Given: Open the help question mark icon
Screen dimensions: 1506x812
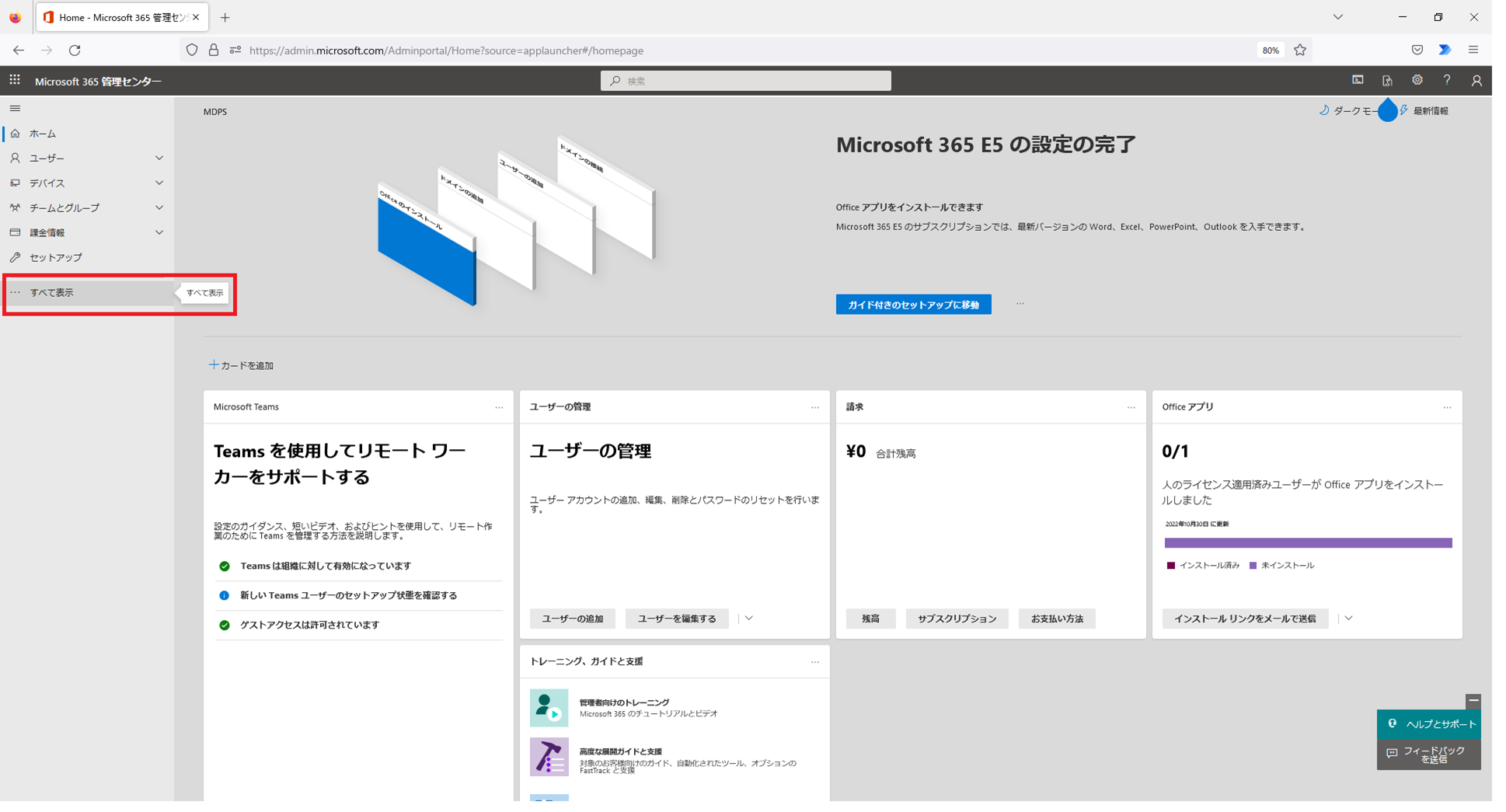Looking at the screenshot, I should pos(1447,80).
